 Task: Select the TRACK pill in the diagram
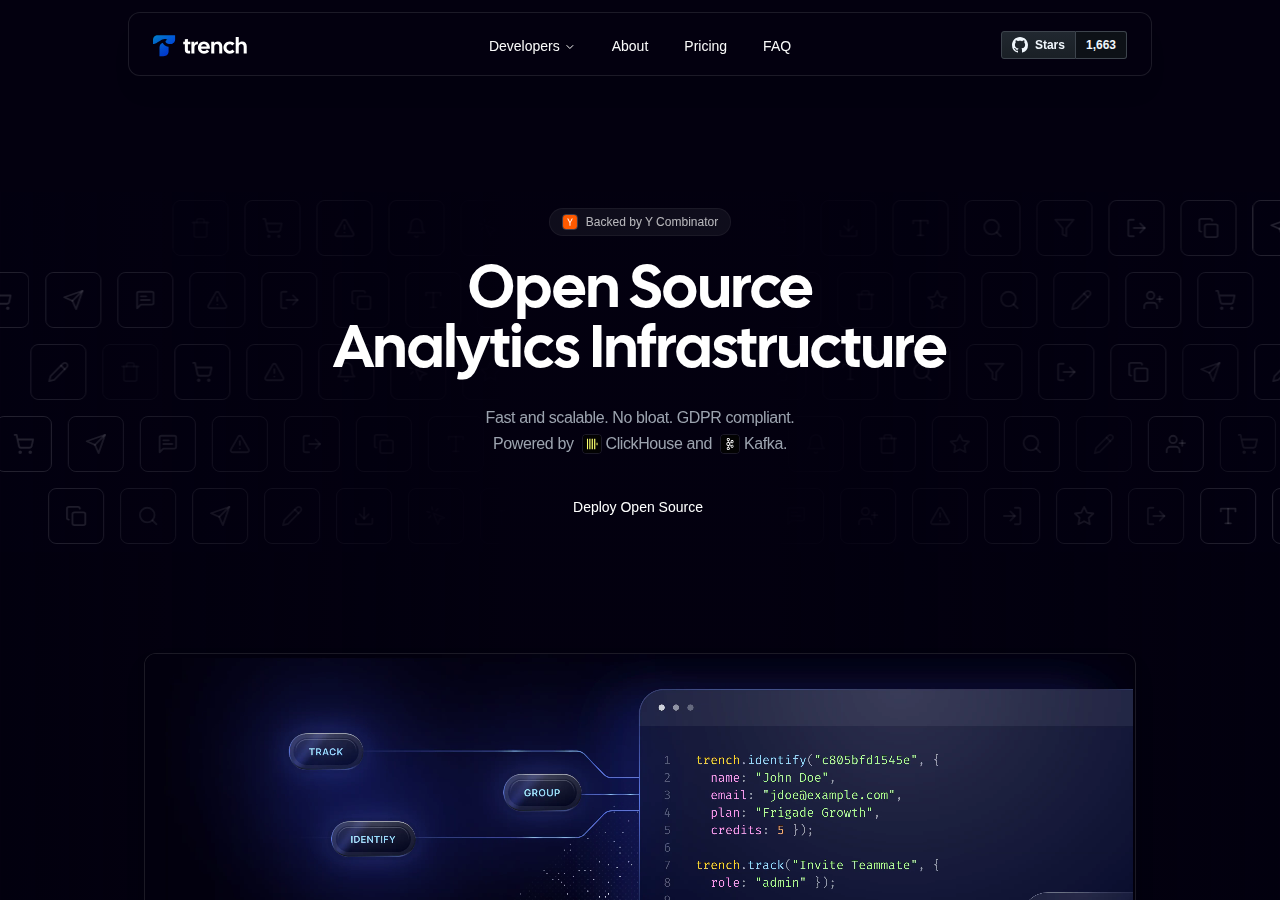point(326,752)
